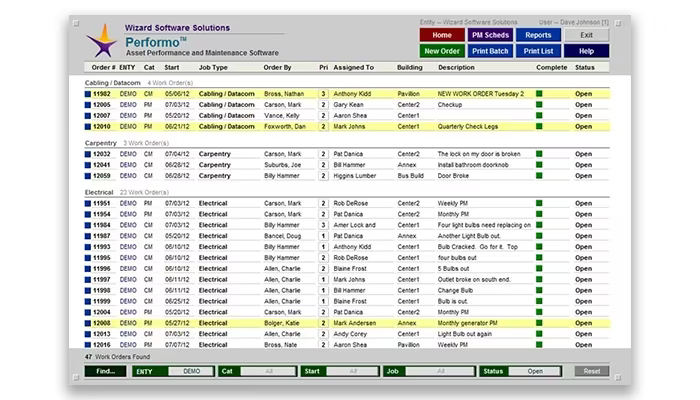Click blue square icon for order 12010
This screenshot has height=400, width=700.
88,127
